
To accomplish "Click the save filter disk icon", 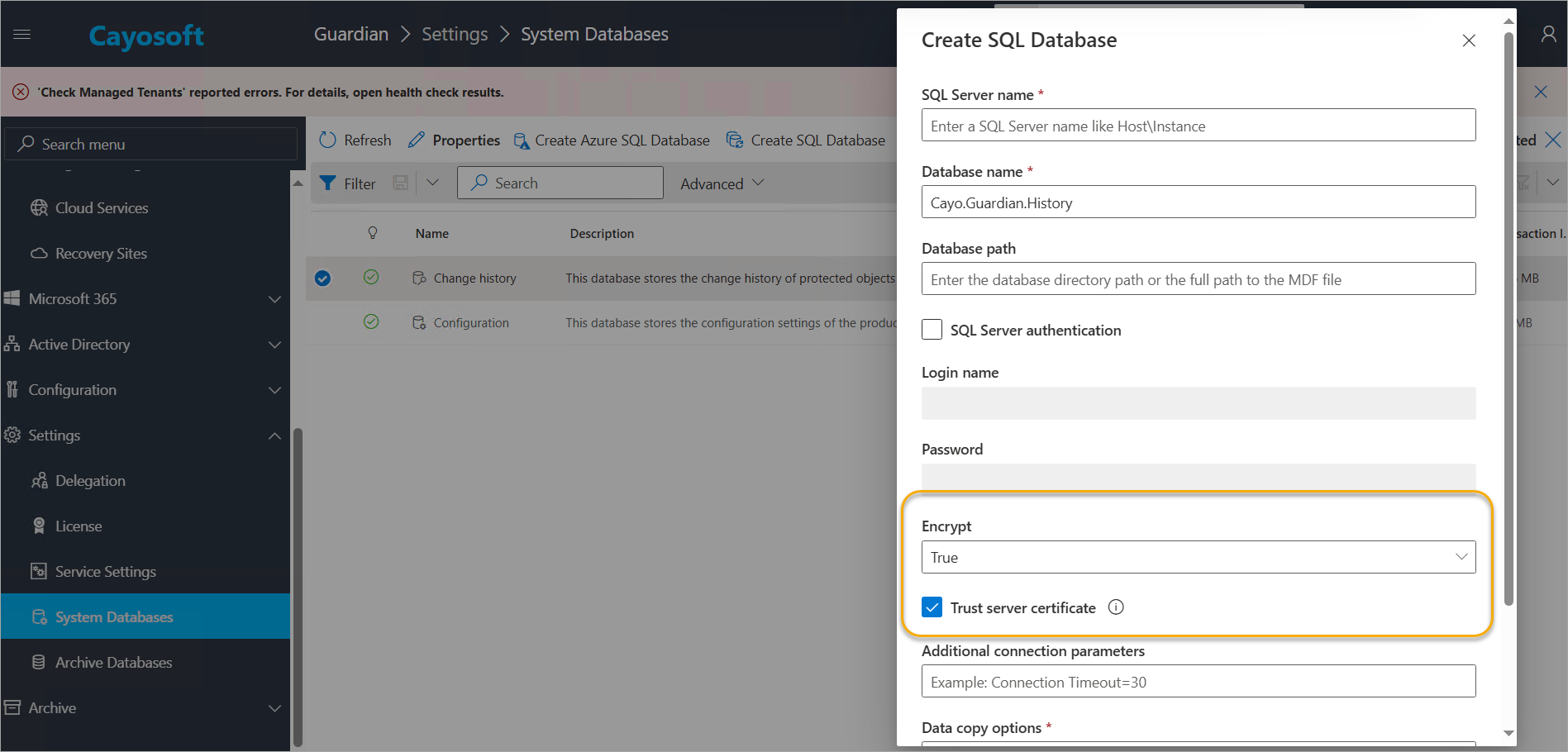I will pos(401,183).
